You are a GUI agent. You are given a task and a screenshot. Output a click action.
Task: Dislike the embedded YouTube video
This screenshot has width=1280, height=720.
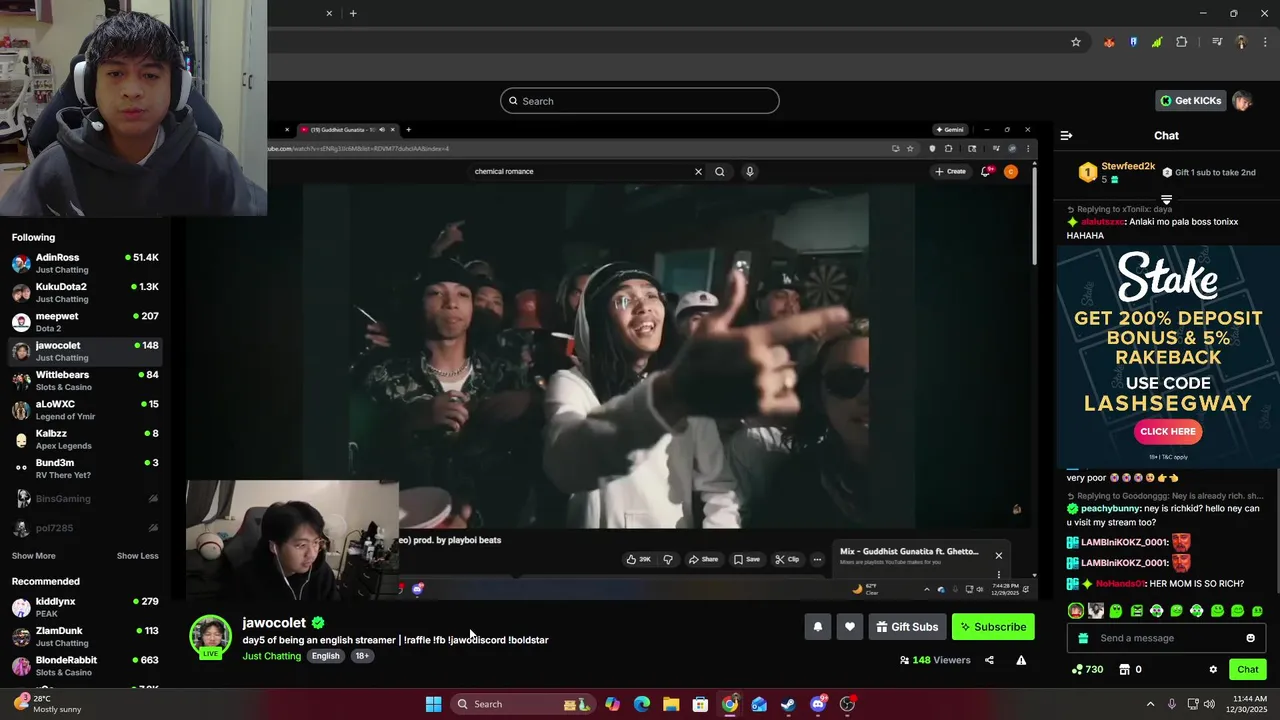coord(668,559)
